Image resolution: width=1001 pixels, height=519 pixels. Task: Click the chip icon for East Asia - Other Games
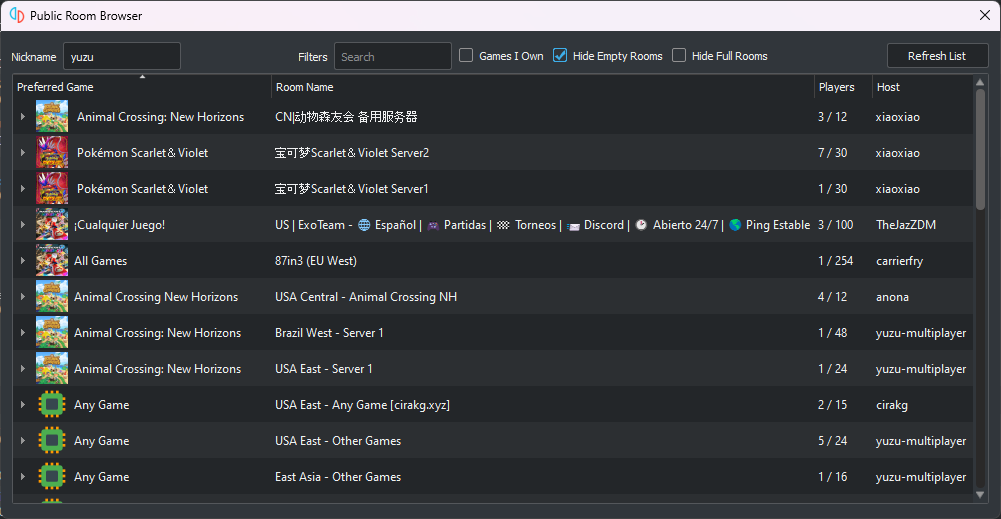(52, 477)
